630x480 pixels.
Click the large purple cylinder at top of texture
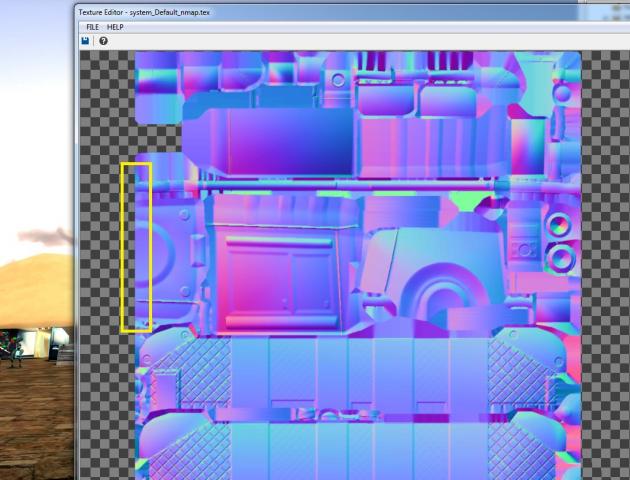(279, 141)
